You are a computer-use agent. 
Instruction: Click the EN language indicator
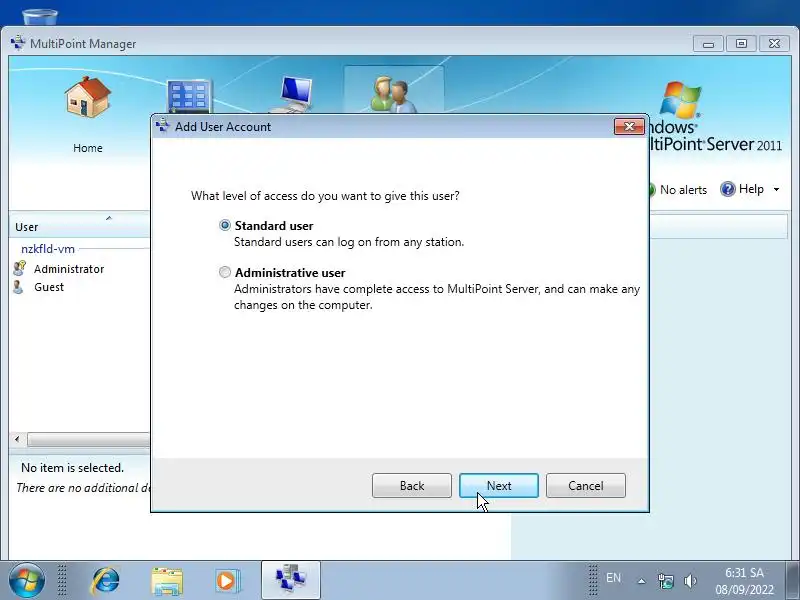coord(613,578)
